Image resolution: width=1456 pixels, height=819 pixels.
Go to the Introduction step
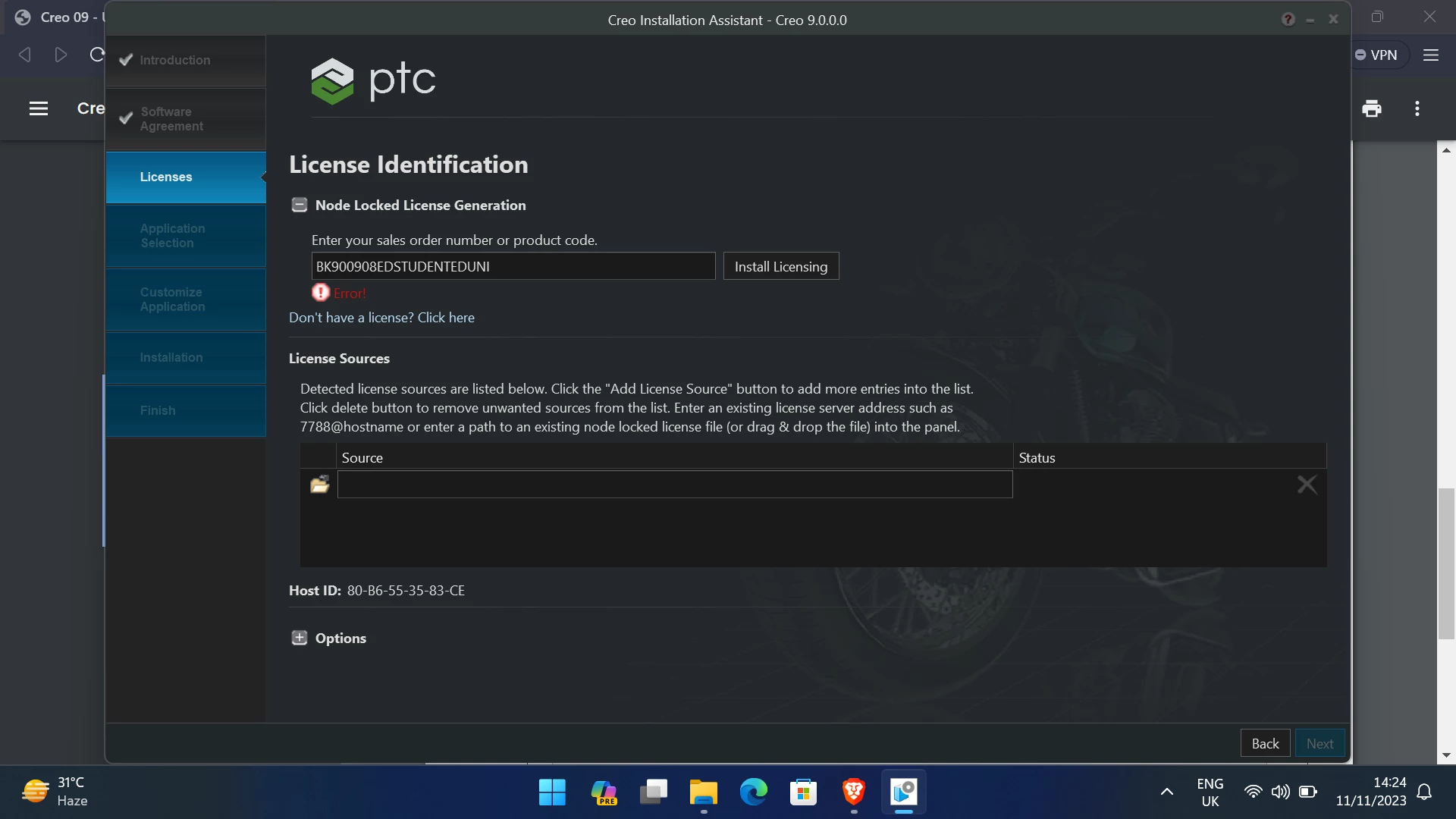point(174,60)
